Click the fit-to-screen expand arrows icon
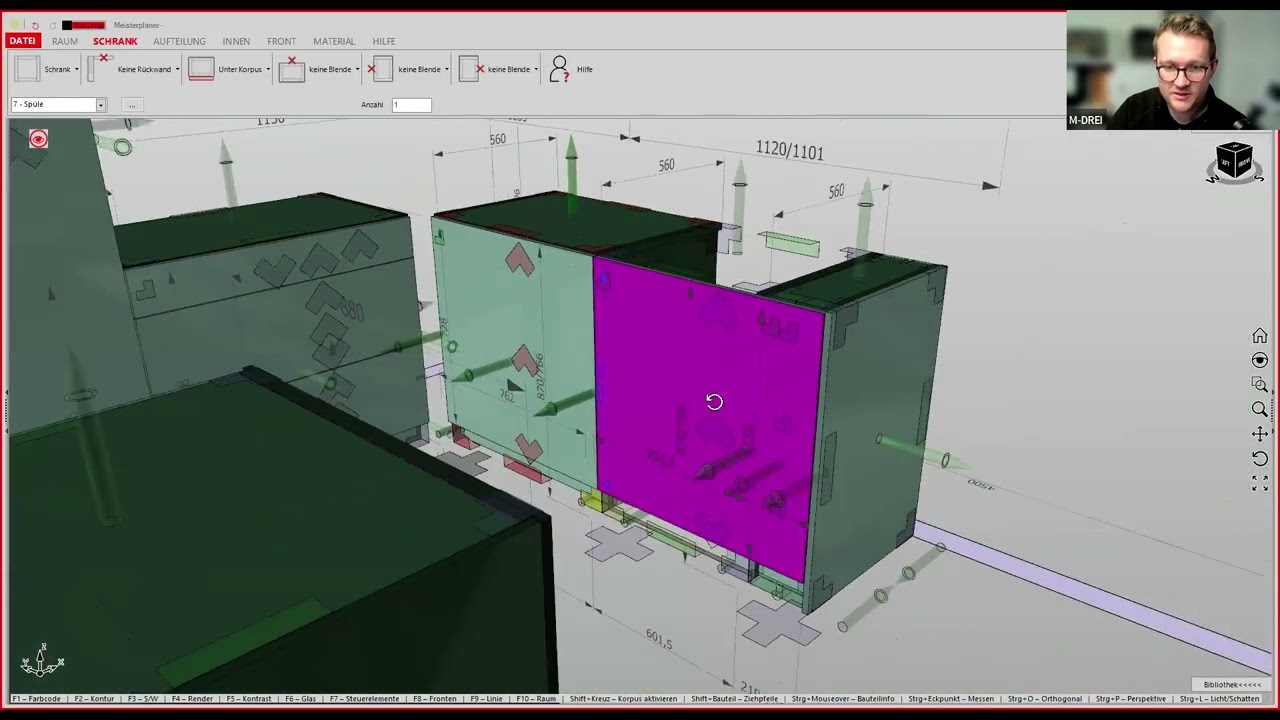The image size is (1280, 720). coord(1260,483)
